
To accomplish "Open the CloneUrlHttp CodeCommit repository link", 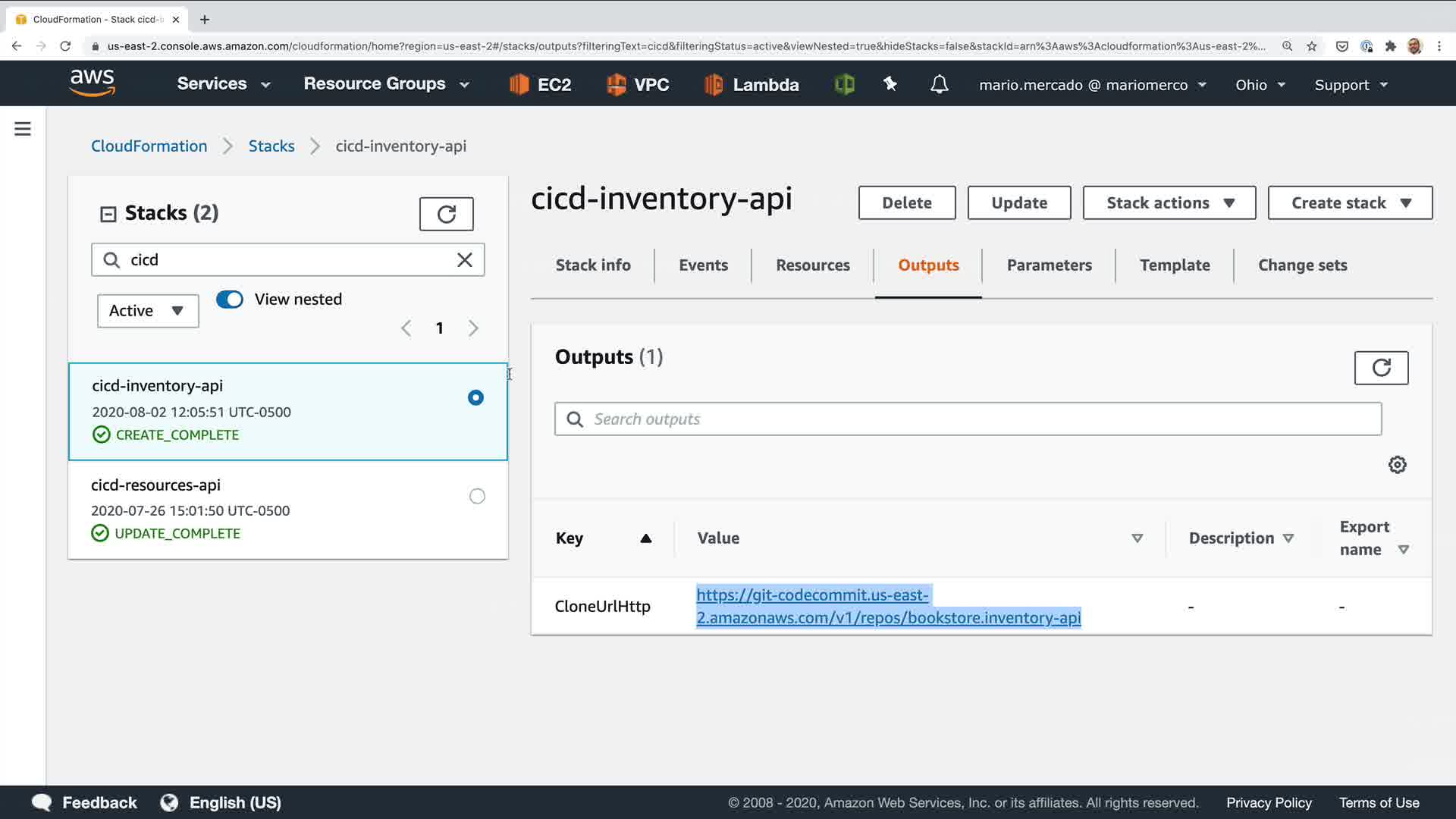I will pos(888,607).
